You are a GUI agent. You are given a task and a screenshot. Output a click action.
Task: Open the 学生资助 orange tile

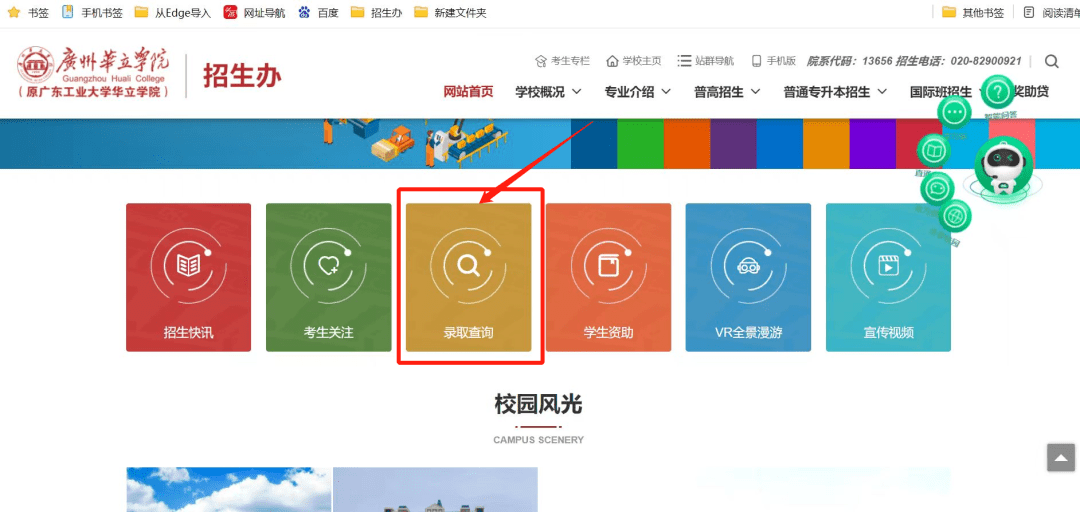tap(608, 277)
